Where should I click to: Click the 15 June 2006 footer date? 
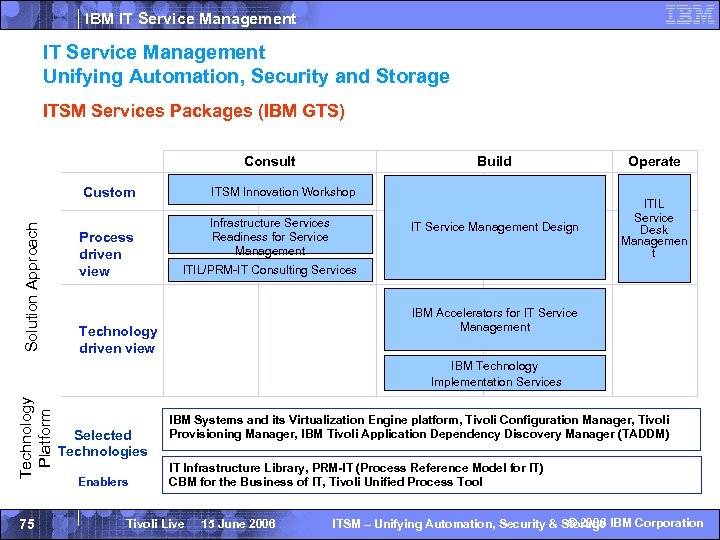tap(238, 524)
